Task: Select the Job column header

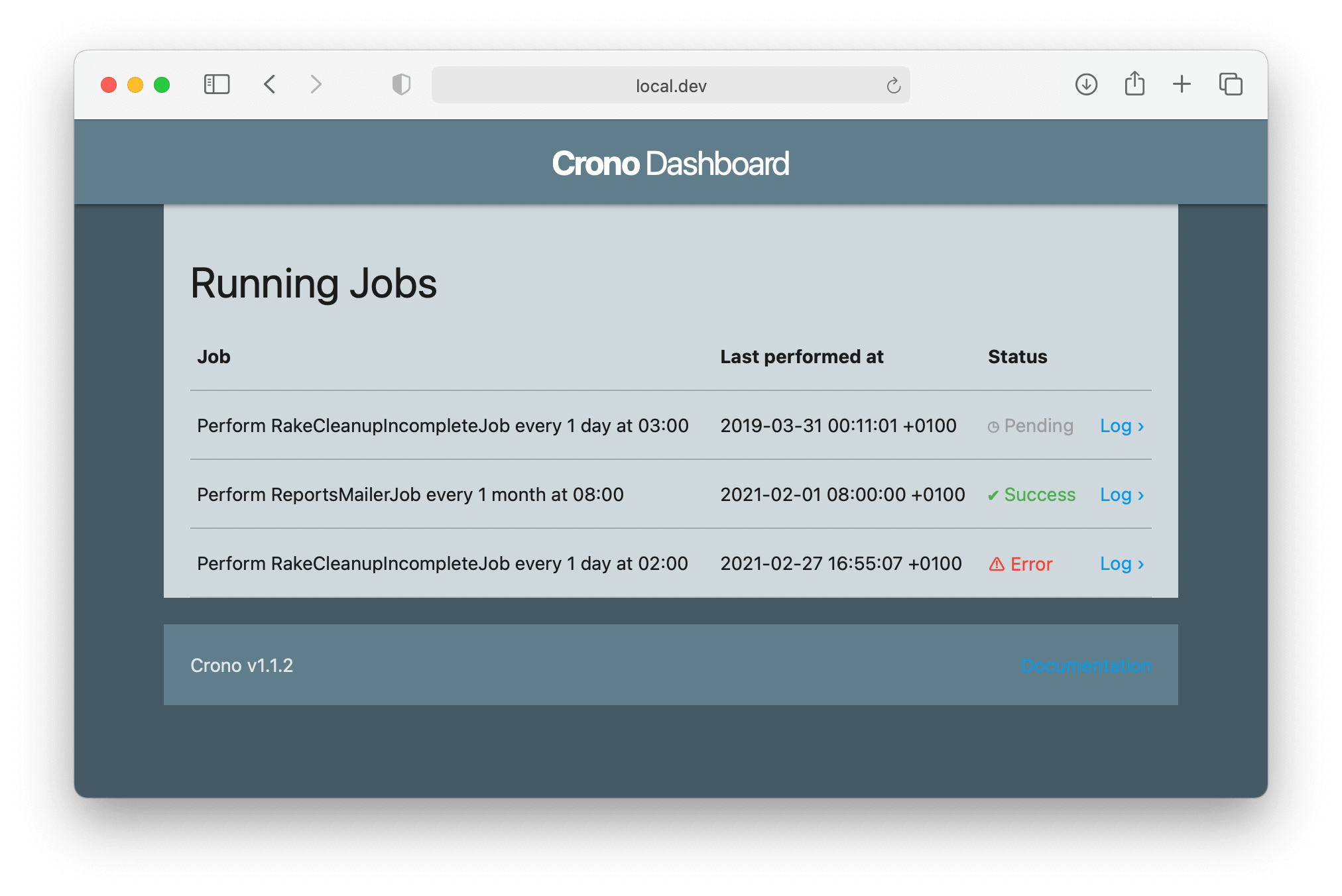Action: [213, 357]
